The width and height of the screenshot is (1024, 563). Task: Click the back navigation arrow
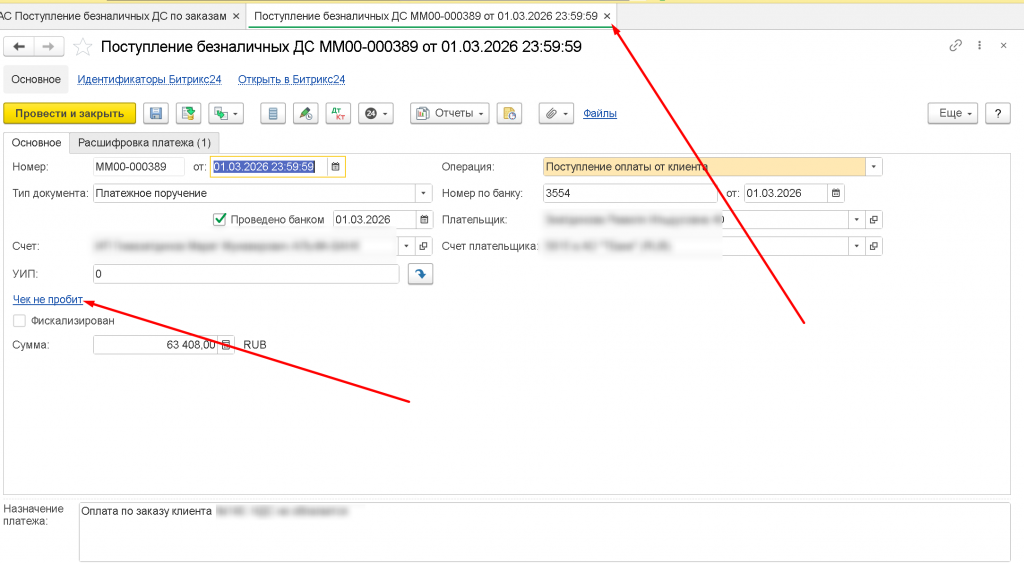pyautogui.click(x=19, y=46)
